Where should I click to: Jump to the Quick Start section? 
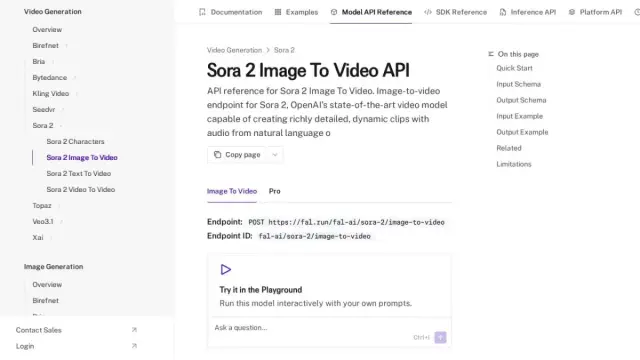[514, 68]
